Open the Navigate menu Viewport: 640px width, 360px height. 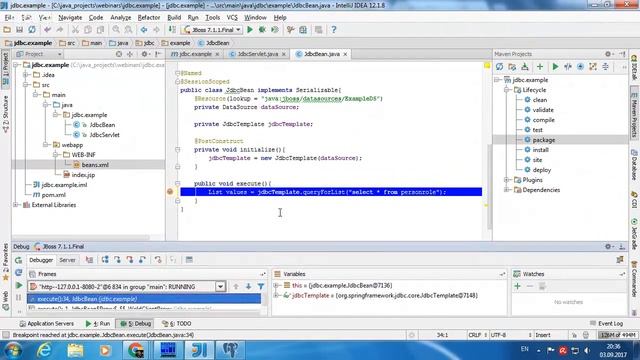pos(70,18)
